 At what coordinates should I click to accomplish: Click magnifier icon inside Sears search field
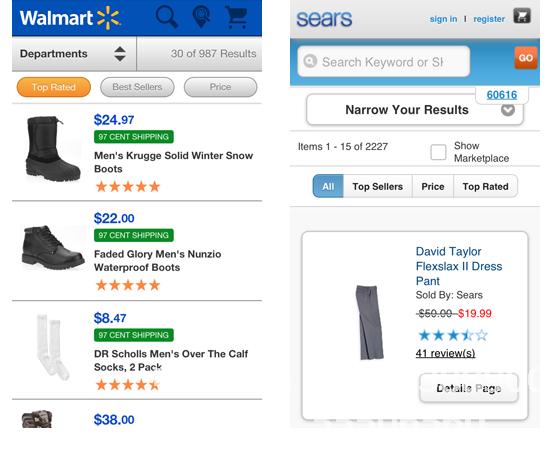tap(310, 61)
